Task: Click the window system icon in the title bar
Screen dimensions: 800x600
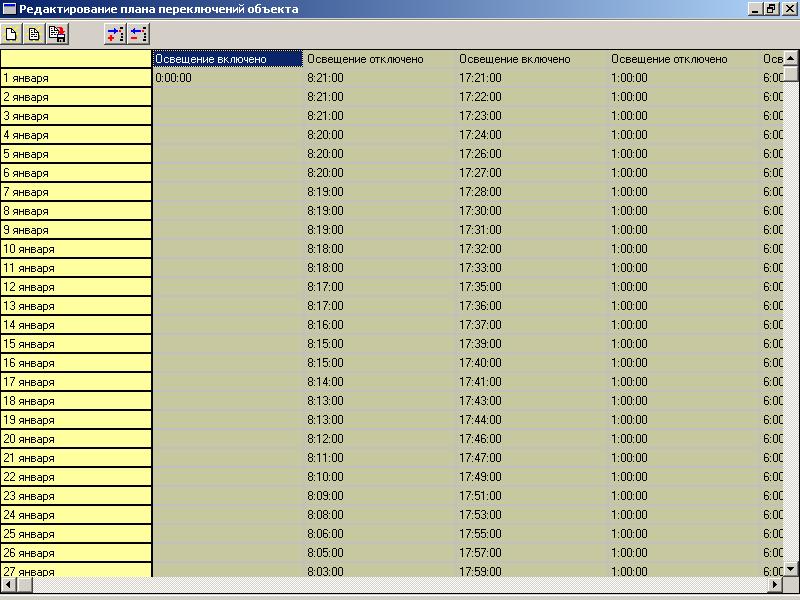Action: click(x=9, y=9)
